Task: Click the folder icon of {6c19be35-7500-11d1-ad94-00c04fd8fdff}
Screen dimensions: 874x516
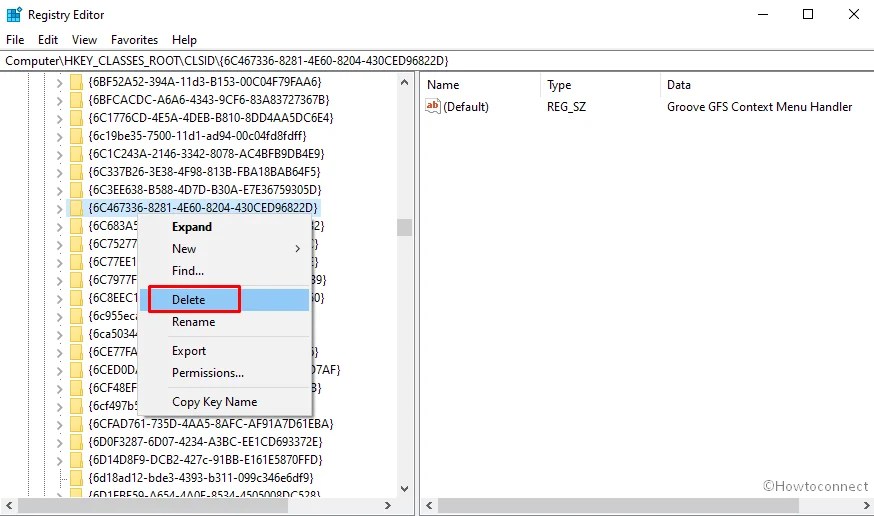Action: coord(76,137)
